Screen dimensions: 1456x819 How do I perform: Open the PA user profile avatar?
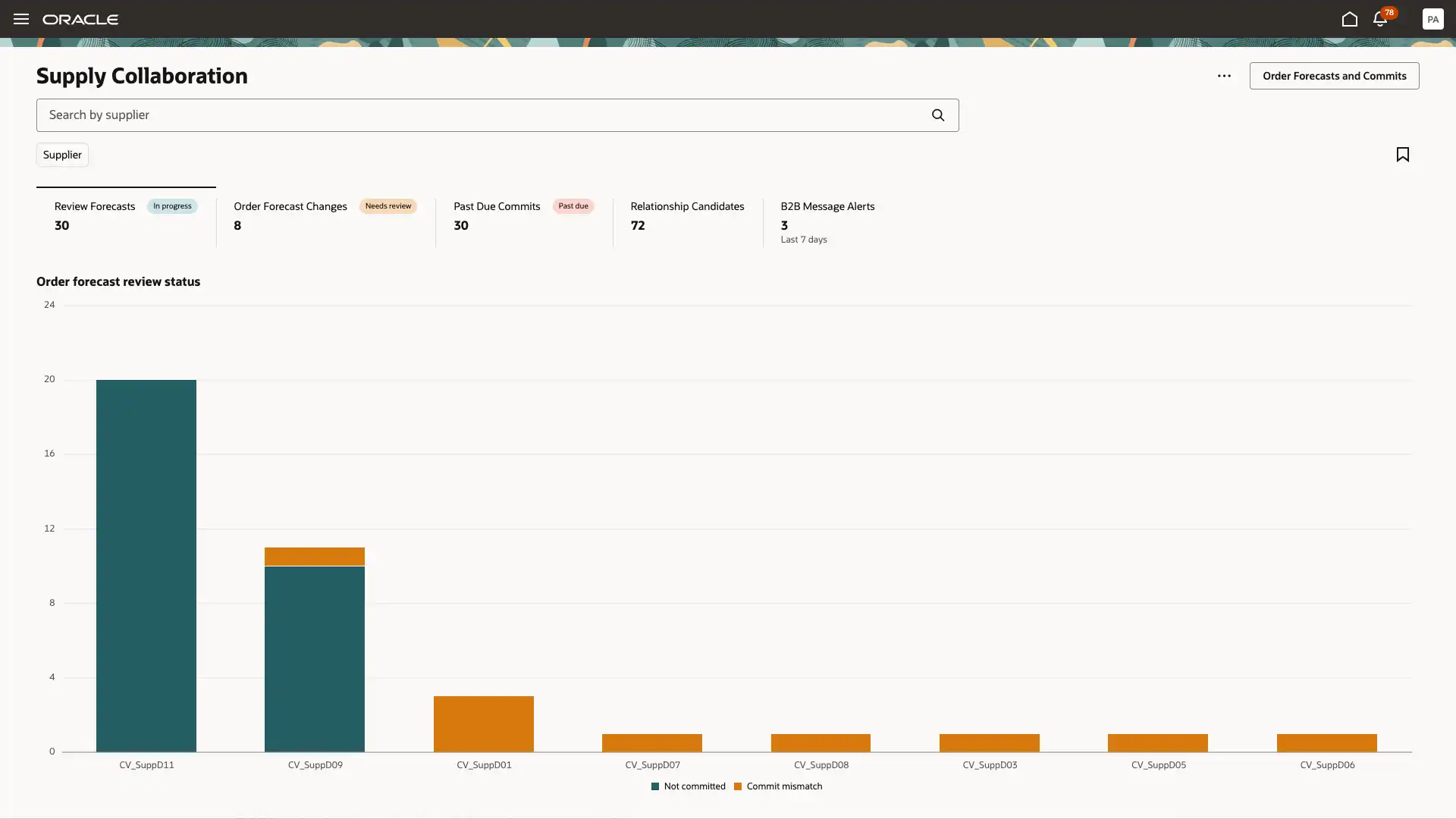click(x=1432, y=19)
